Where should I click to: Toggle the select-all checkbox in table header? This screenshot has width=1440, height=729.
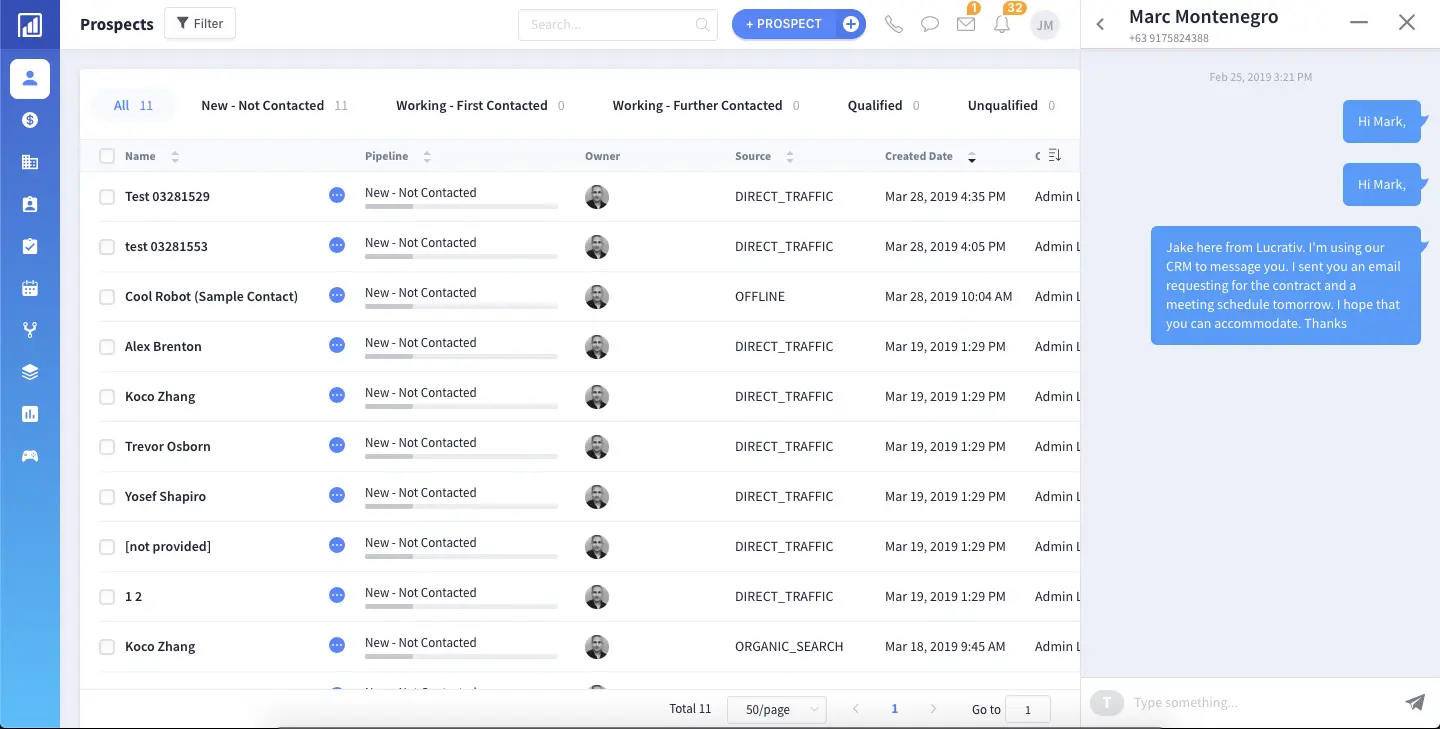(107, 156)
